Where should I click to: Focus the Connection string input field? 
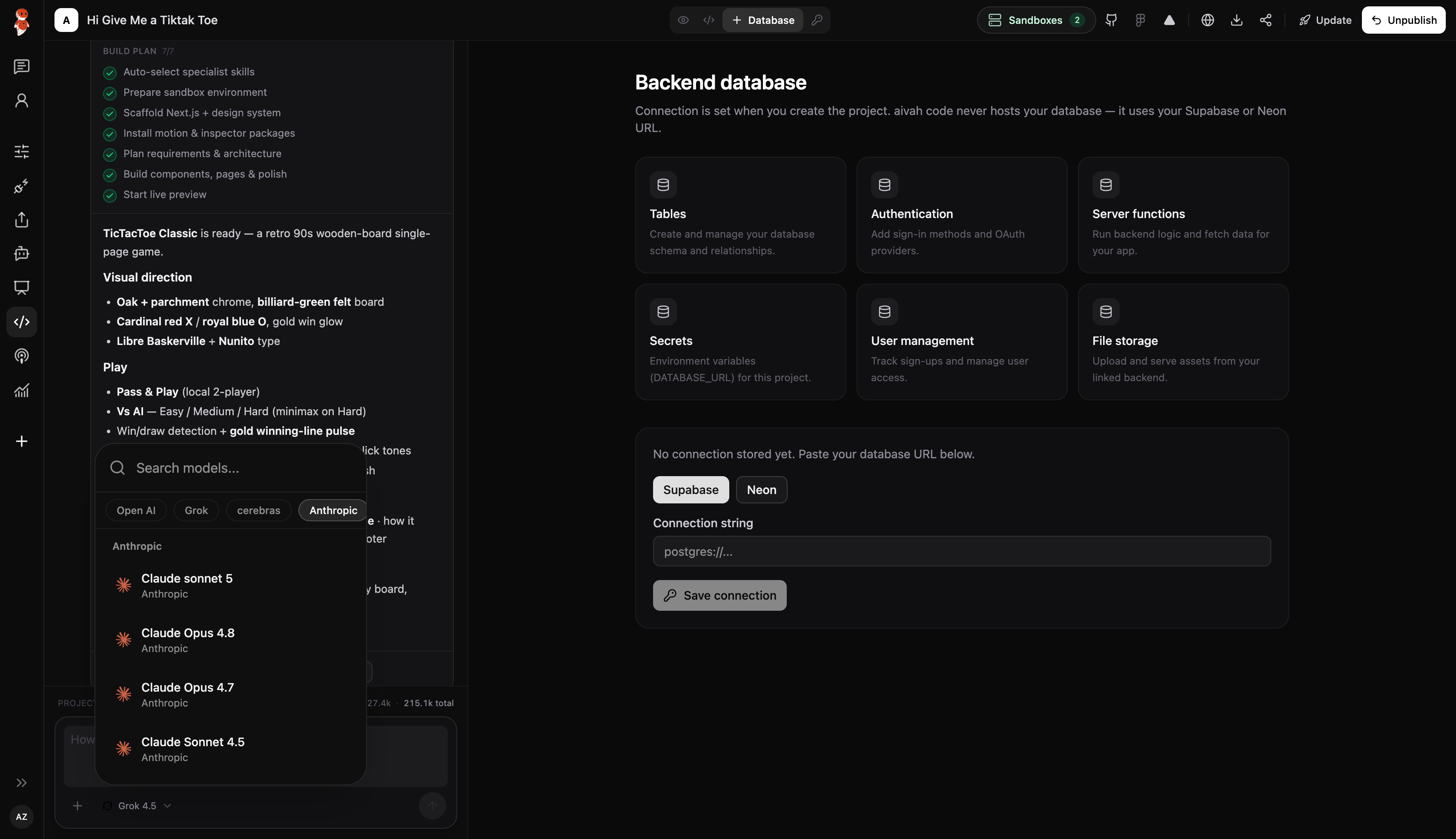(x=962, y=552)
